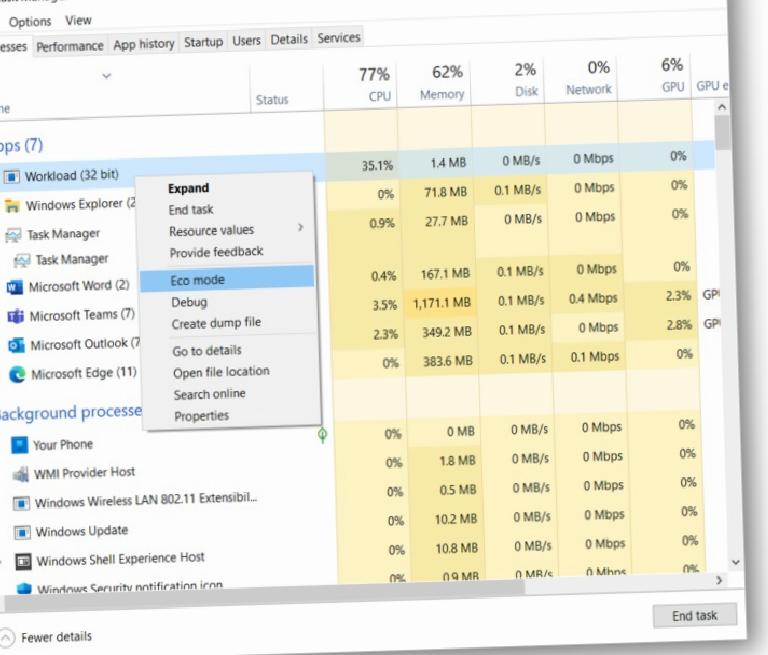
Task: Click the Background processes group header
Action: click(x=71, y=412)
